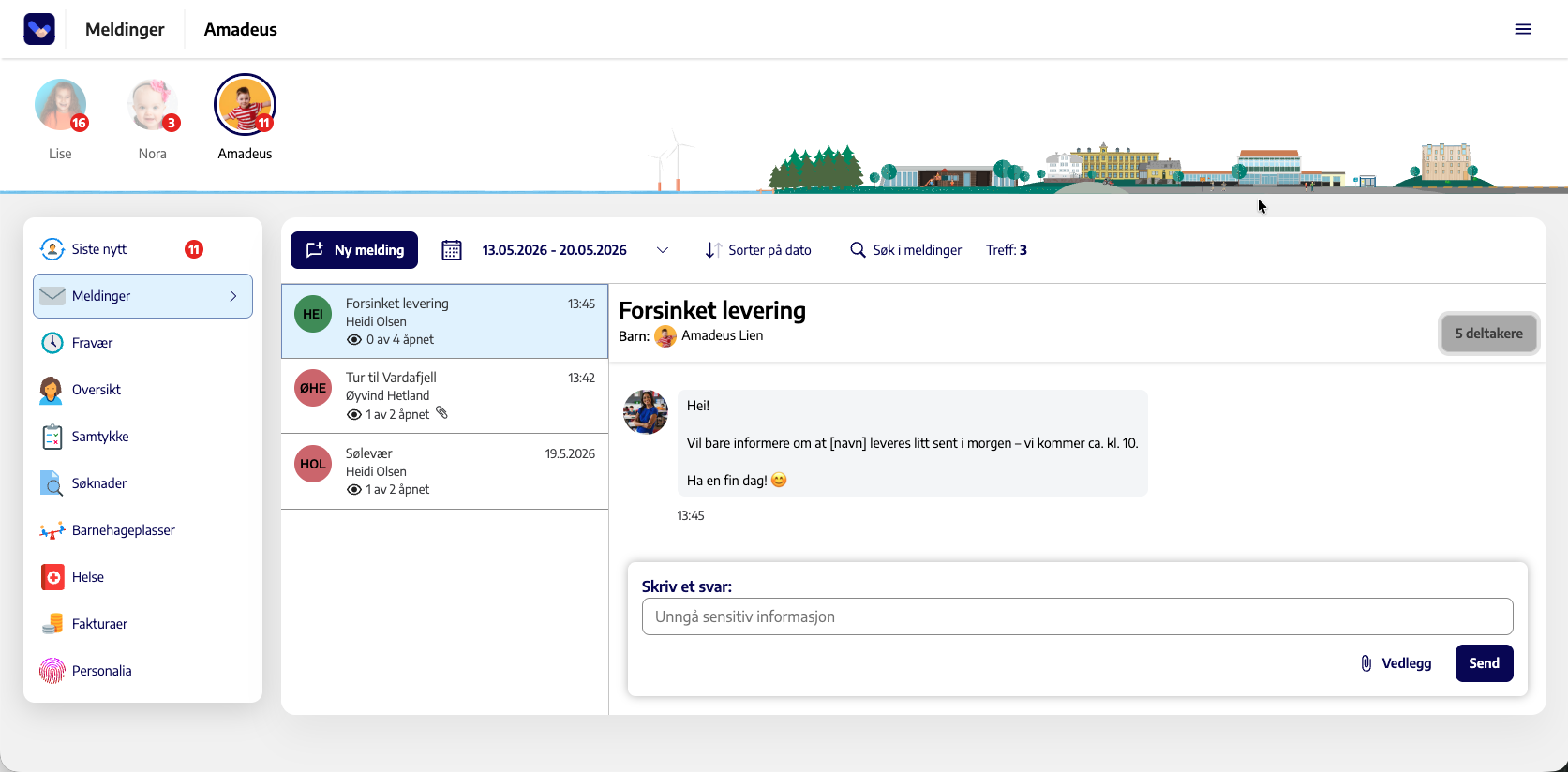Click the magnifying glass search icon

pos(858,250)
